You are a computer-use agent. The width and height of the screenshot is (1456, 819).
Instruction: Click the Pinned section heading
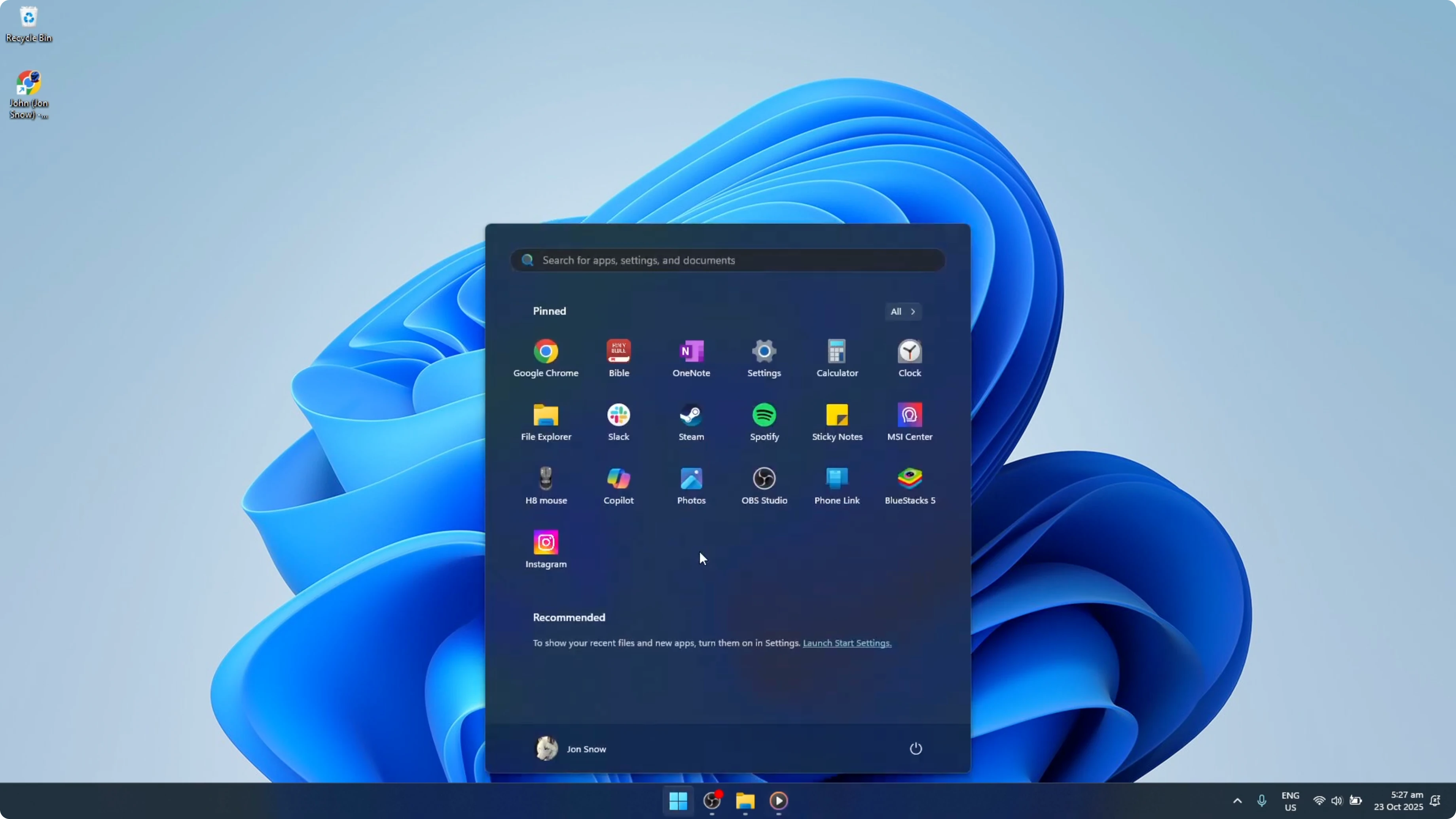[x=549, y=311]
